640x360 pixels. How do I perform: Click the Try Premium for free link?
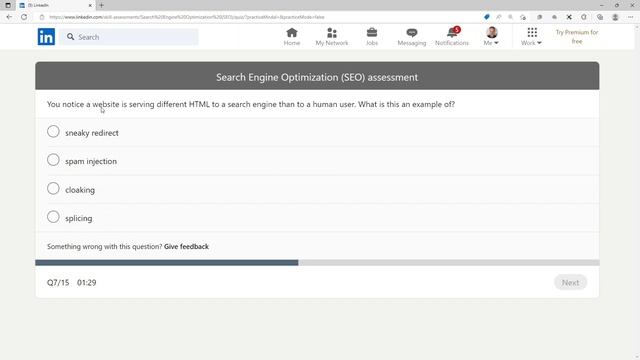[577, 37]
